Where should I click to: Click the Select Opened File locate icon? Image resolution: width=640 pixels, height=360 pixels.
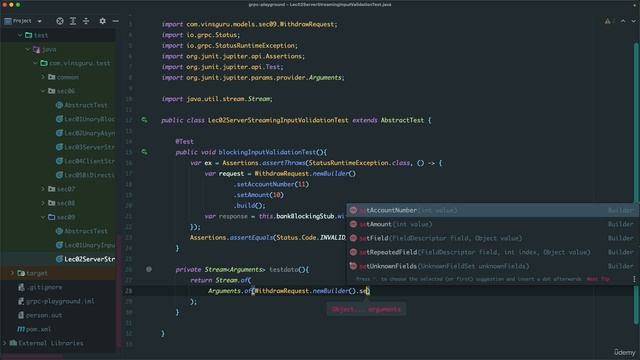[x=60, y=21]
